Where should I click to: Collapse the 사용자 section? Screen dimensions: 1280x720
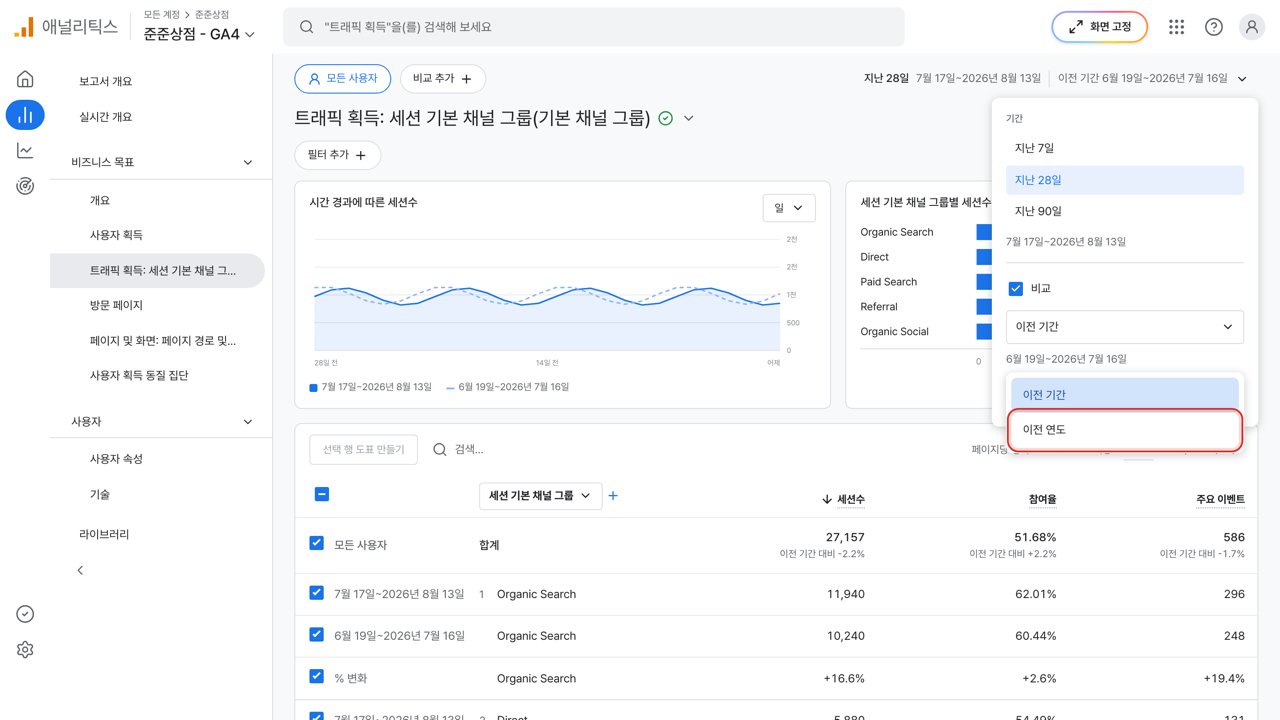pyautogui.click(x=248, y=422)
